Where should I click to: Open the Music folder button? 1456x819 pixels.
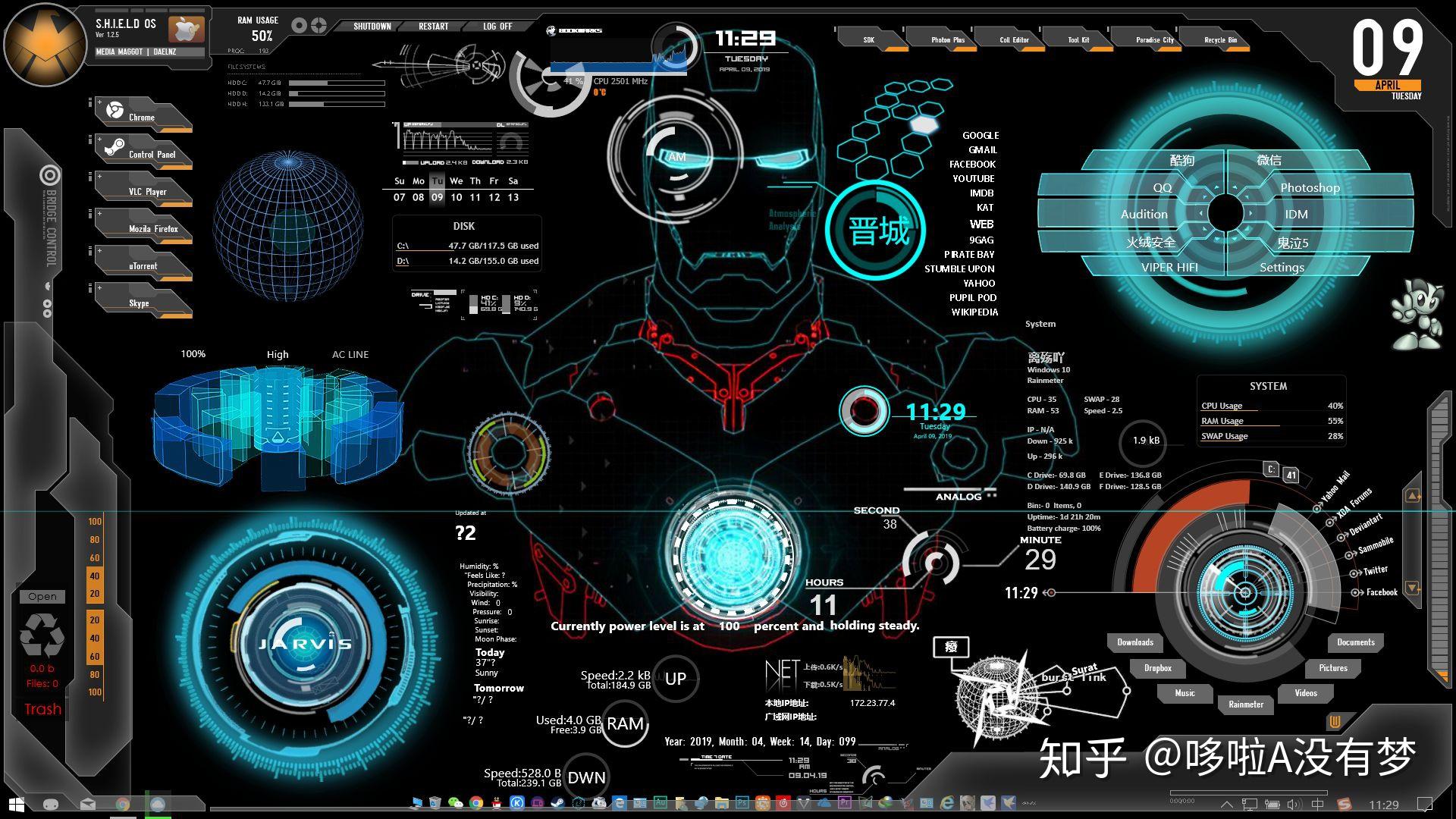(x=1185, y=693)
